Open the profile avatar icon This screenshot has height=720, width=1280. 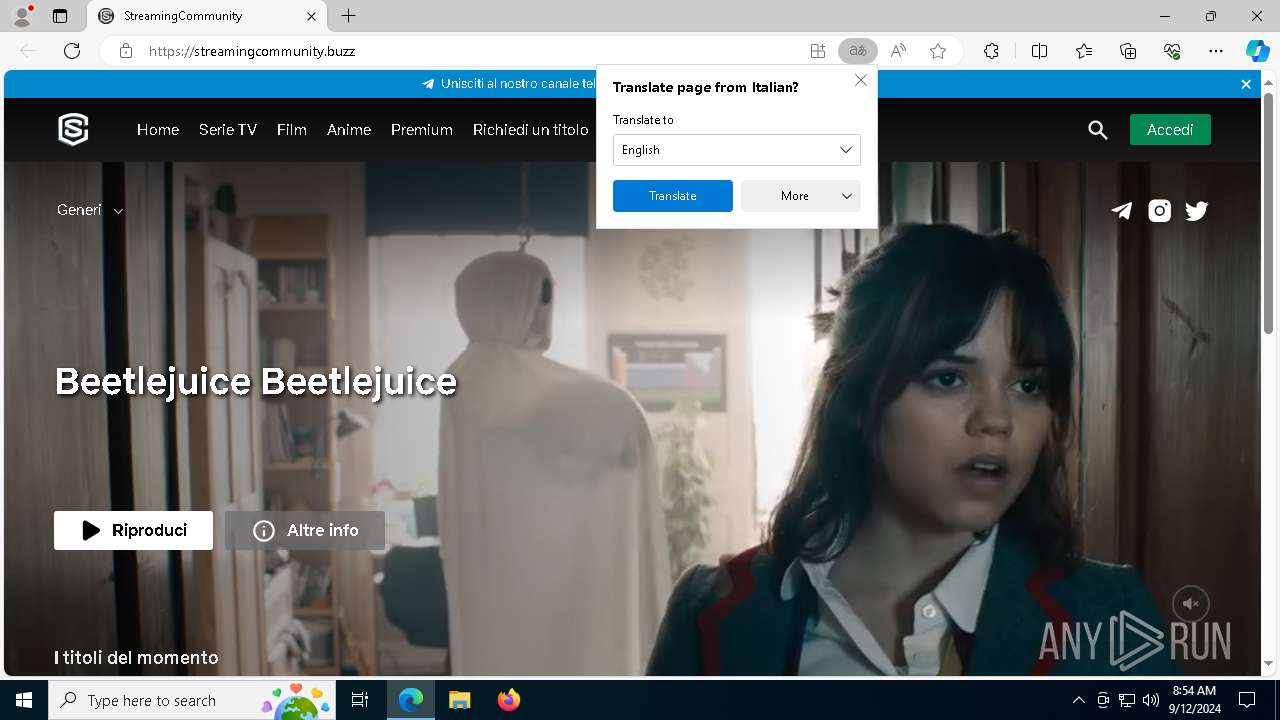pyautogui.click(x=21, y=16)
